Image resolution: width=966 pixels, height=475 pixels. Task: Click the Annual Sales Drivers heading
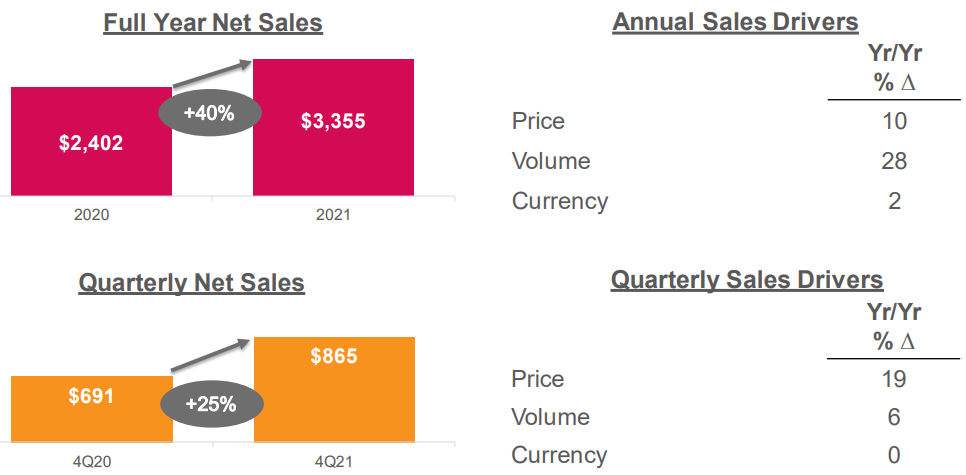coord(735,22)
